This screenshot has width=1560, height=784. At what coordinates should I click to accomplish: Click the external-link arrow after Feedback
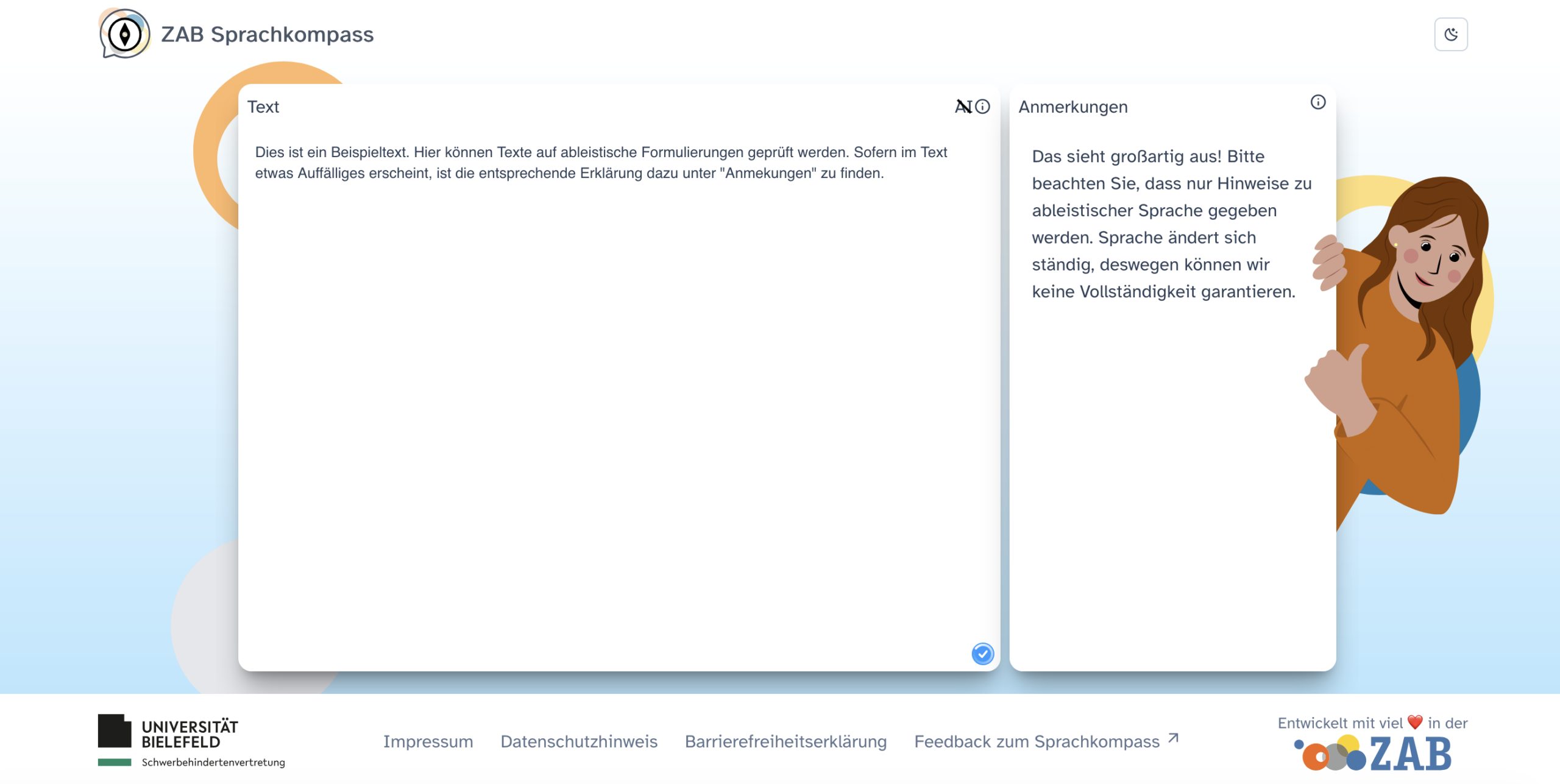coord(1173,738)
